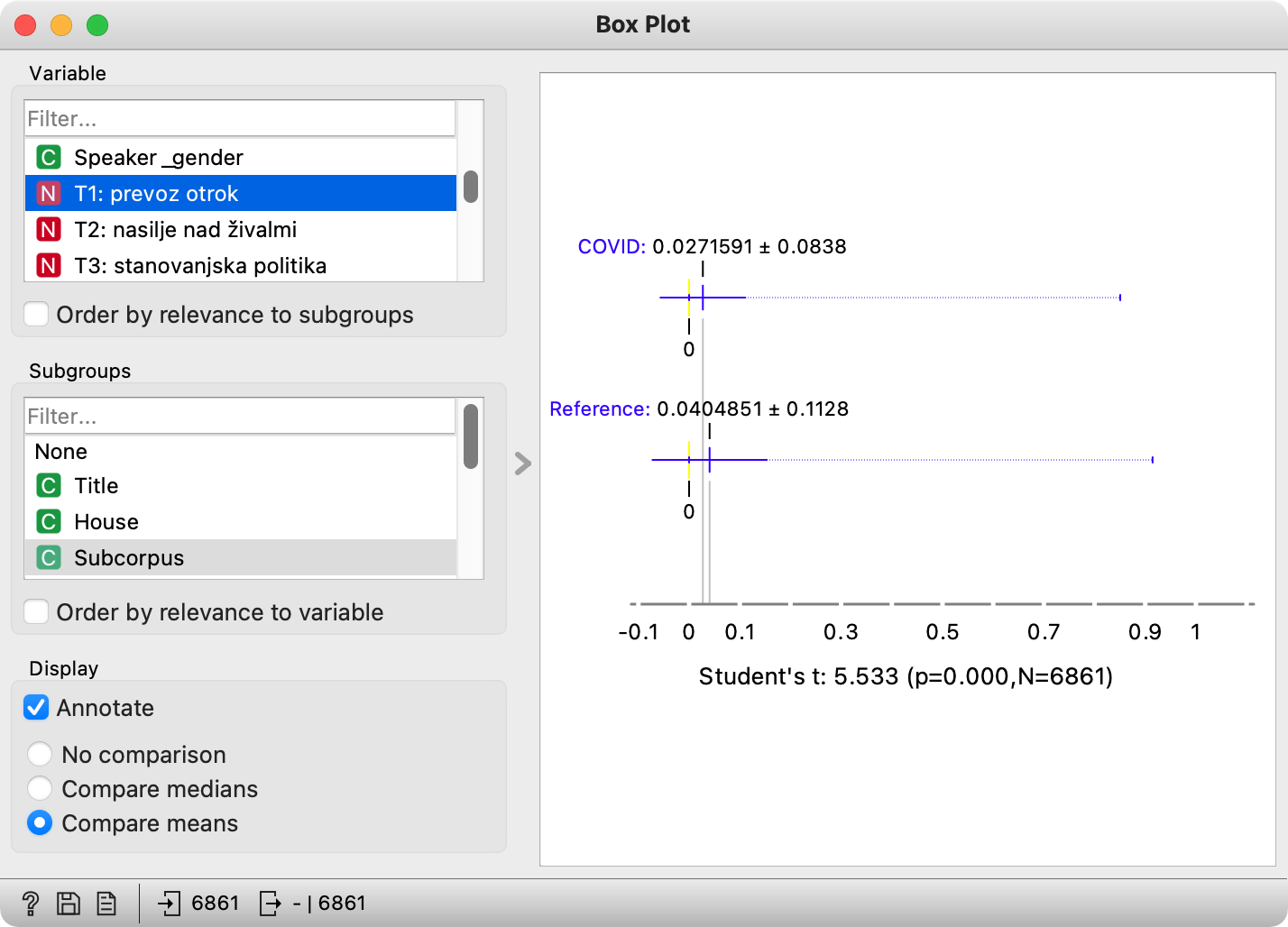Select the Speaker_gender variable
This screenshot has height=927, width=1288.
pyautogui.click(x=158, y=158)
